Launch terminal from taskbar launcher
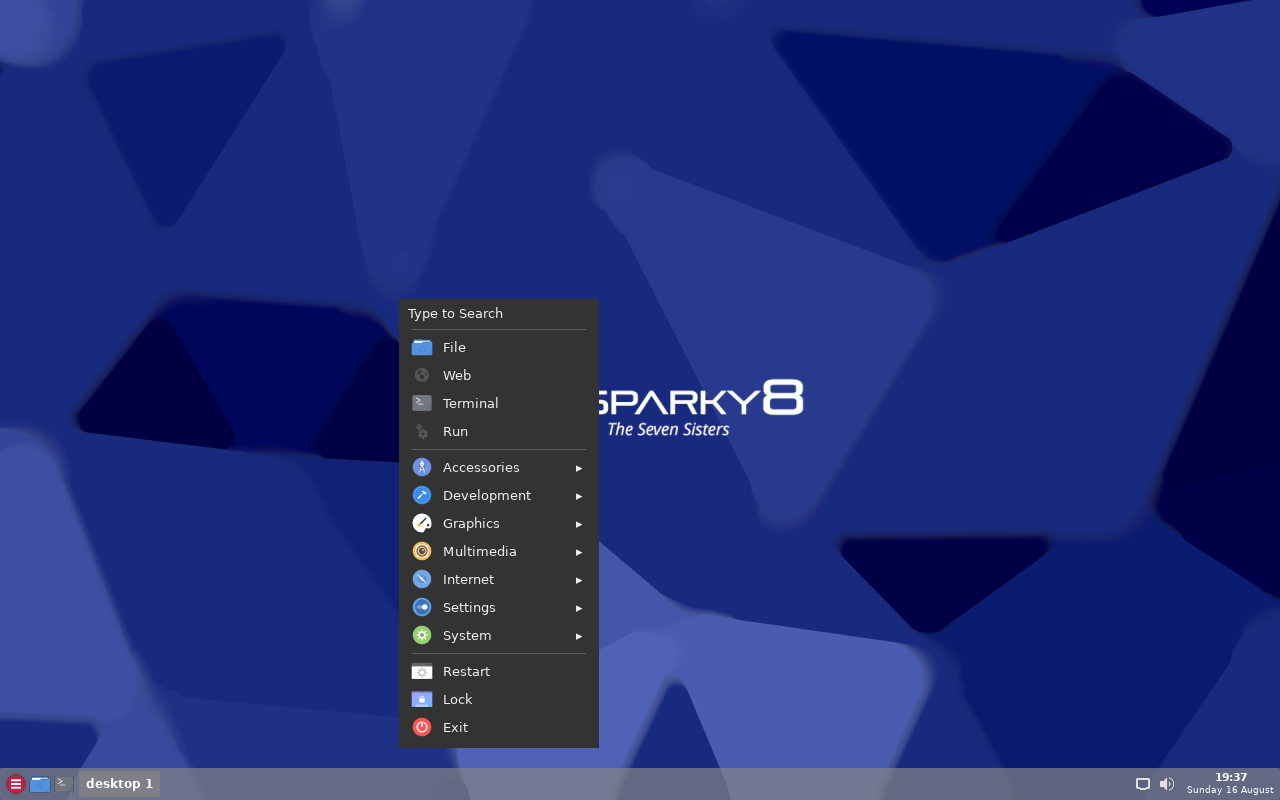Image resolution: width=1280 pixels, height=800 pixels. tap(64, 784)
